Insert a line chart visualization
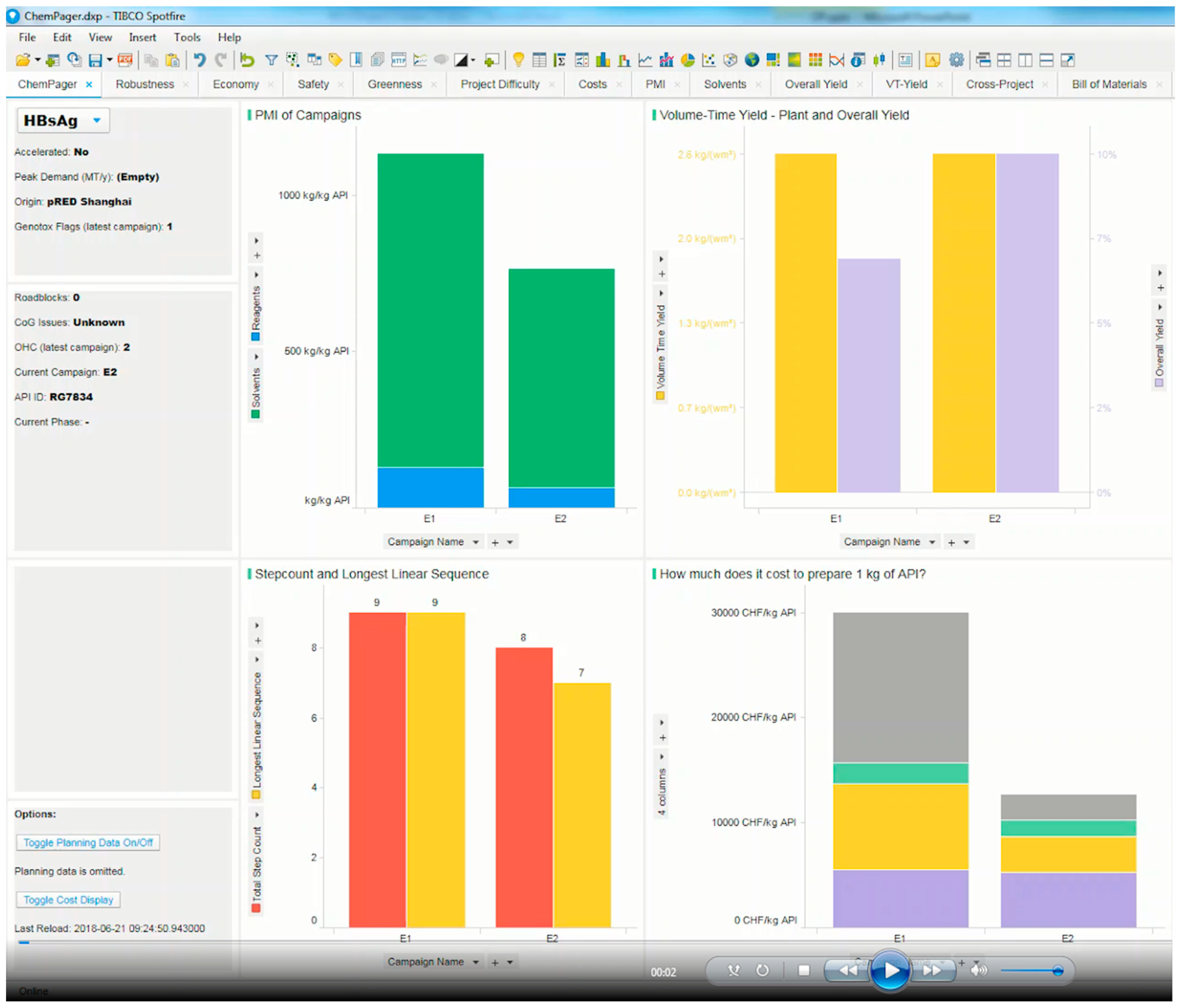This screenshot has height=1008, width=1178. [645, 60]
